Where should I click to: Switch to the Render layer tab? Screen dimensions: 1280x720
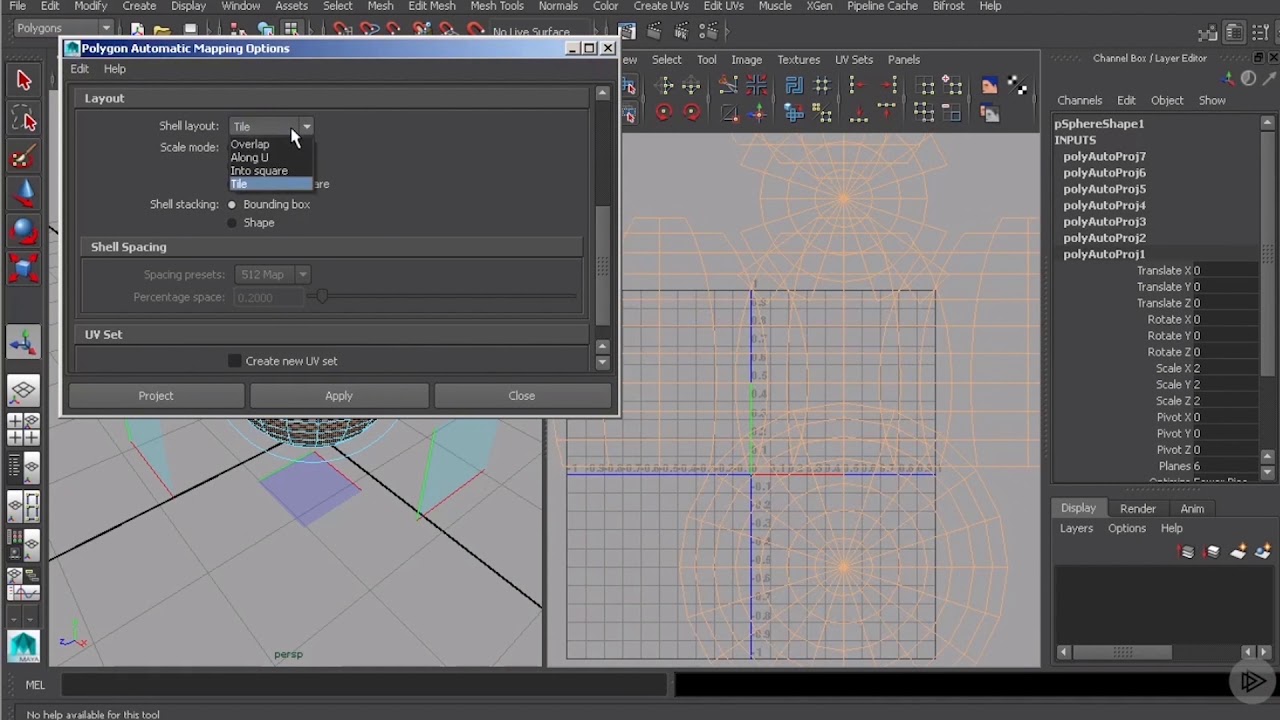(1137, 508)
